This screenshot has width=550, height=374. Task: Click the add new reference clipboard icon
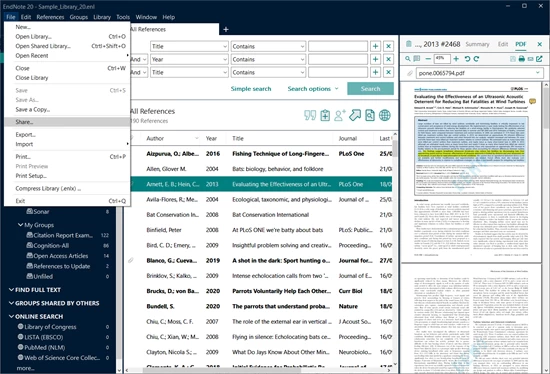325,115
